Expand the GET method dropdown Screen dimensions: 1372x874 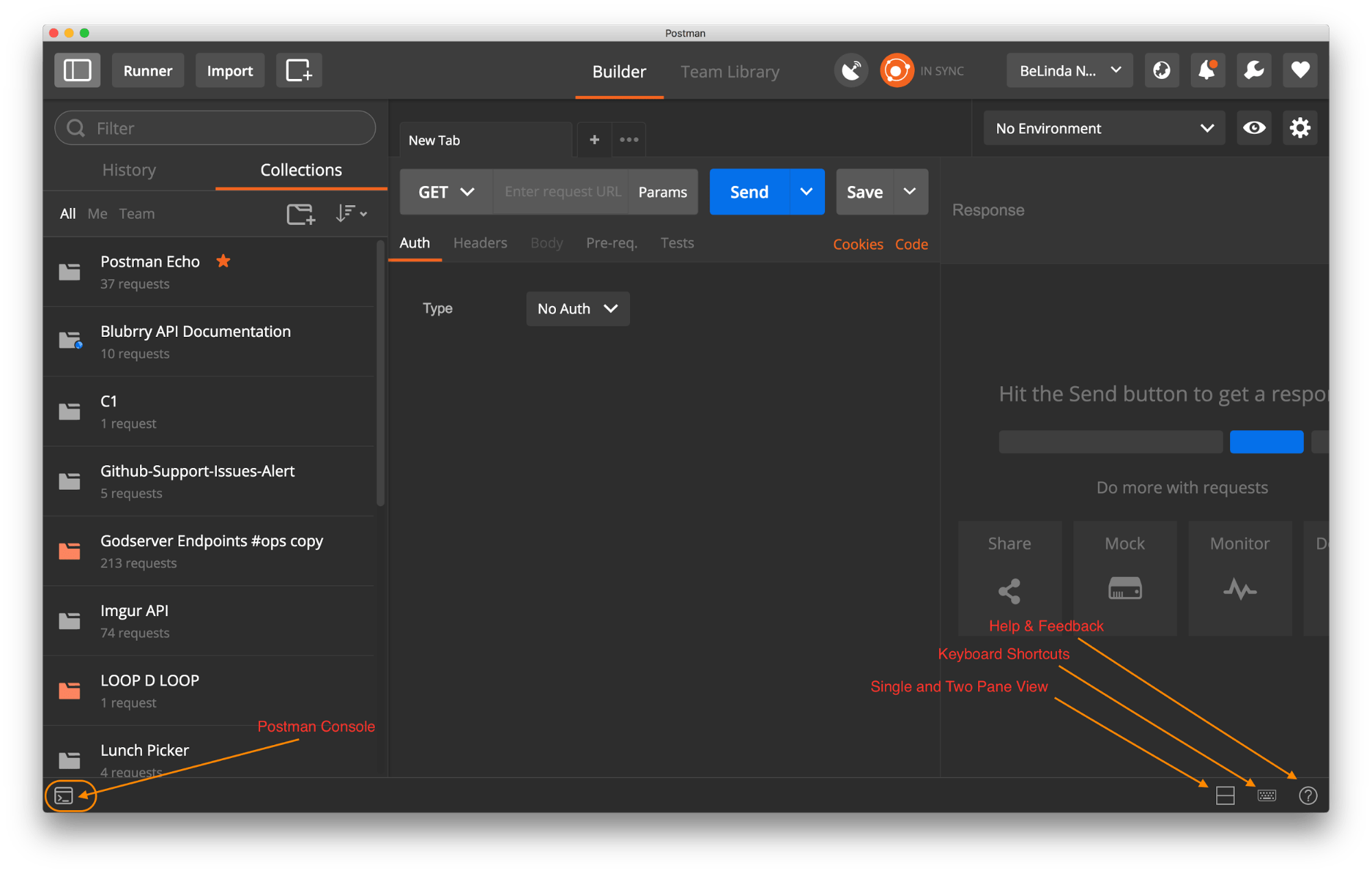click(446, 192)
